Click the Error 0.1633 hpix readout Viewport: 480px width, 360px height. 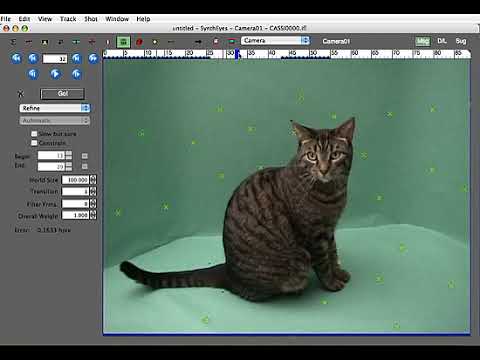pyautogui.click(x=43, y=230)
